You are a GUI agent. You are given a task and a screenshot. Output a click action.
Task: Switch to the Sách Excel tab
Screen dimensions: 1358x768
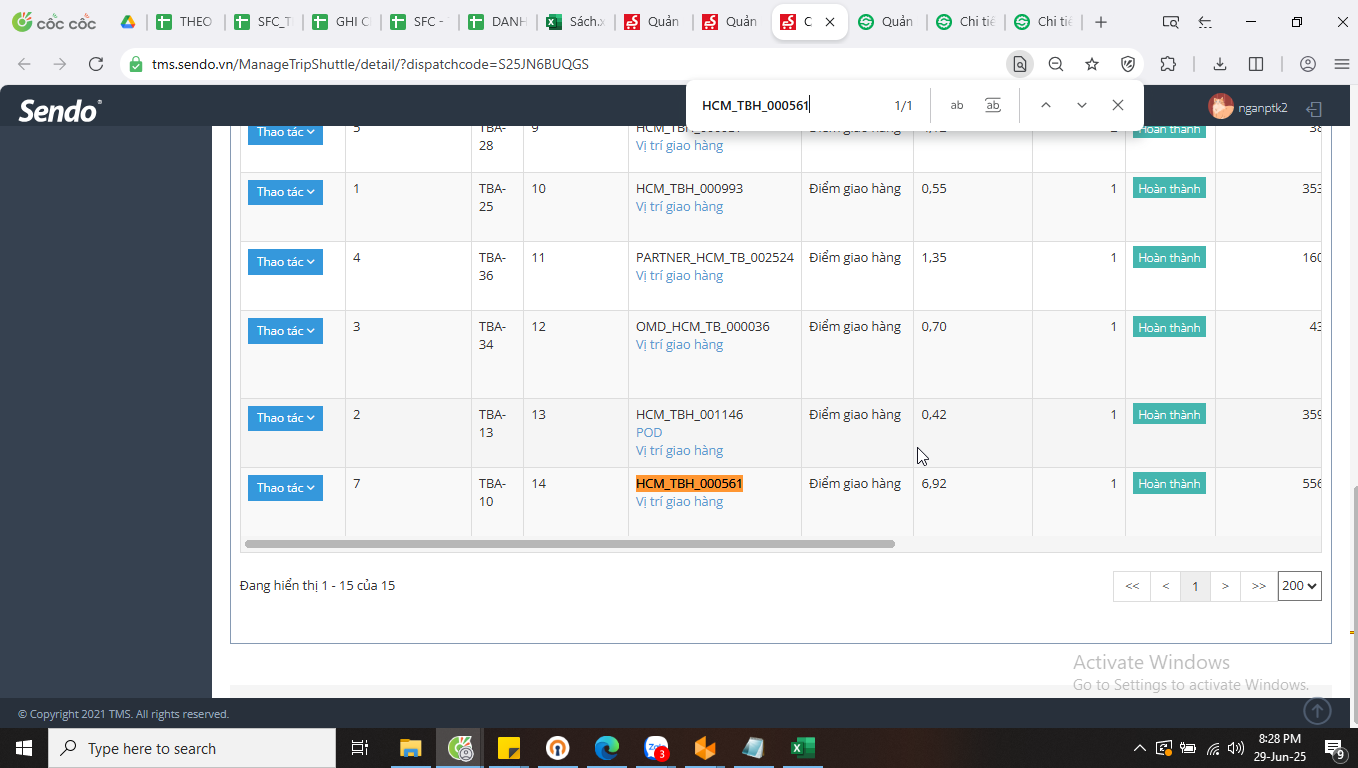tap(574, 22)
